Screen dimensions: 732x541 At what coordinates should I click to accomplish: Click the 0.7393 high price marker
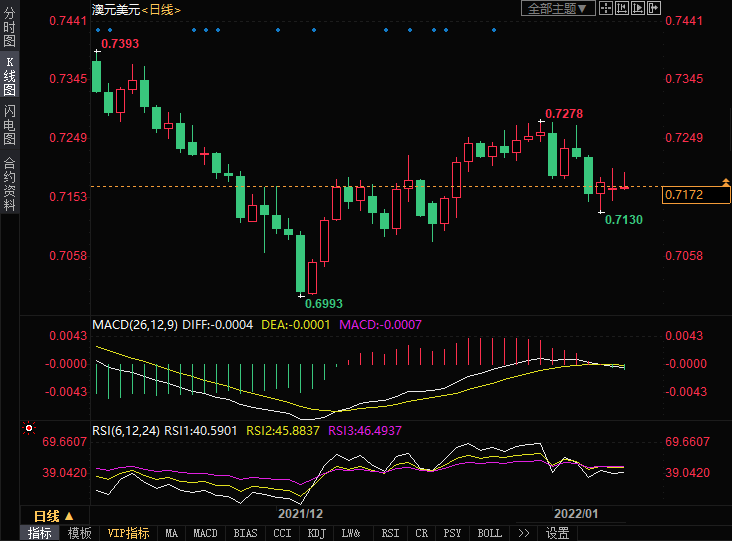point(120,44)
